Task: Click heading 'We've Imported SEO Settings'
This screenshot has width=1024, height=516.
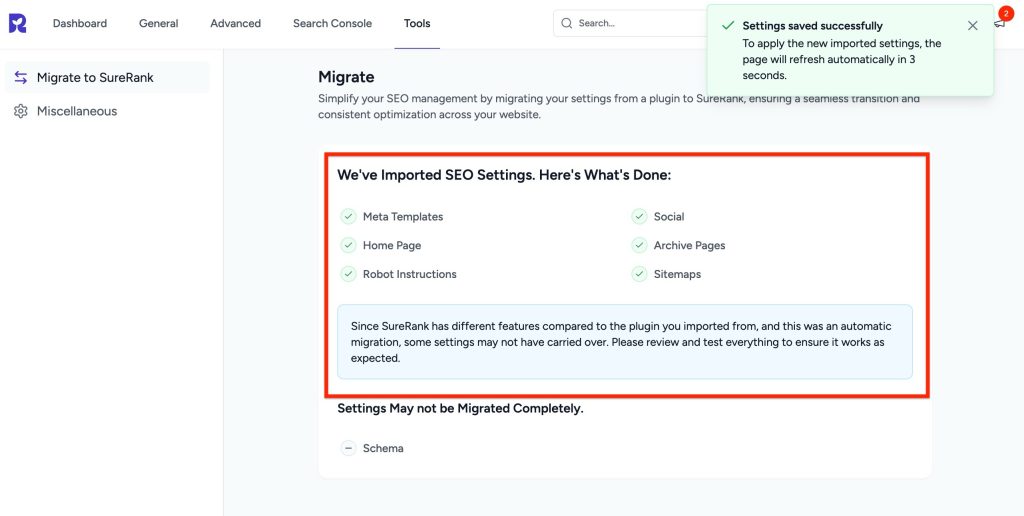Action: [504, 175]
